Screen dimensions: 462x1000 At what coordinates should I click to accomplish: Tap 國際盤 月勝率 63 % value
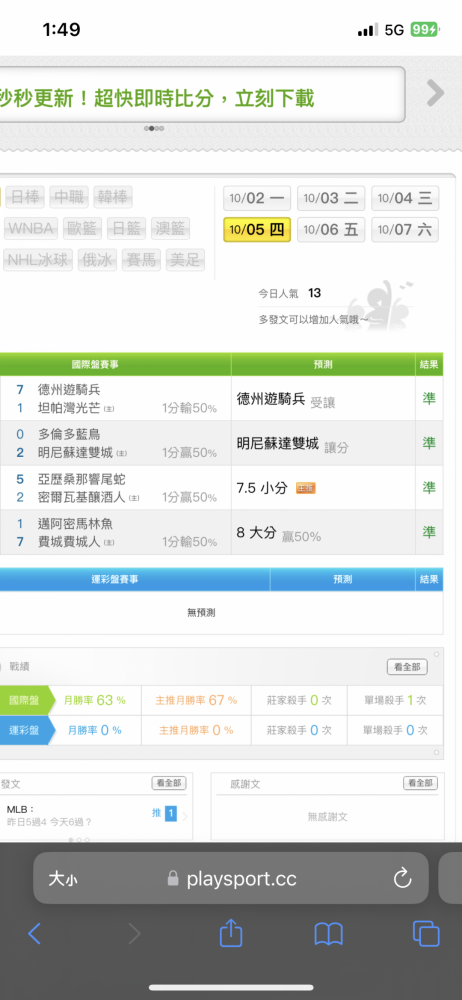94,700
